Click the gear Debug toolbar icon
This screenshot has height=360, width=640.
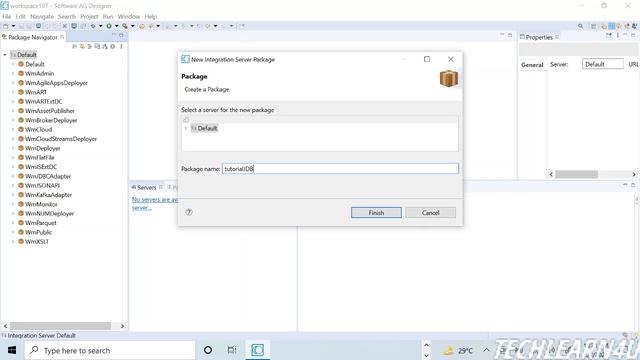(x=93, y=26)
